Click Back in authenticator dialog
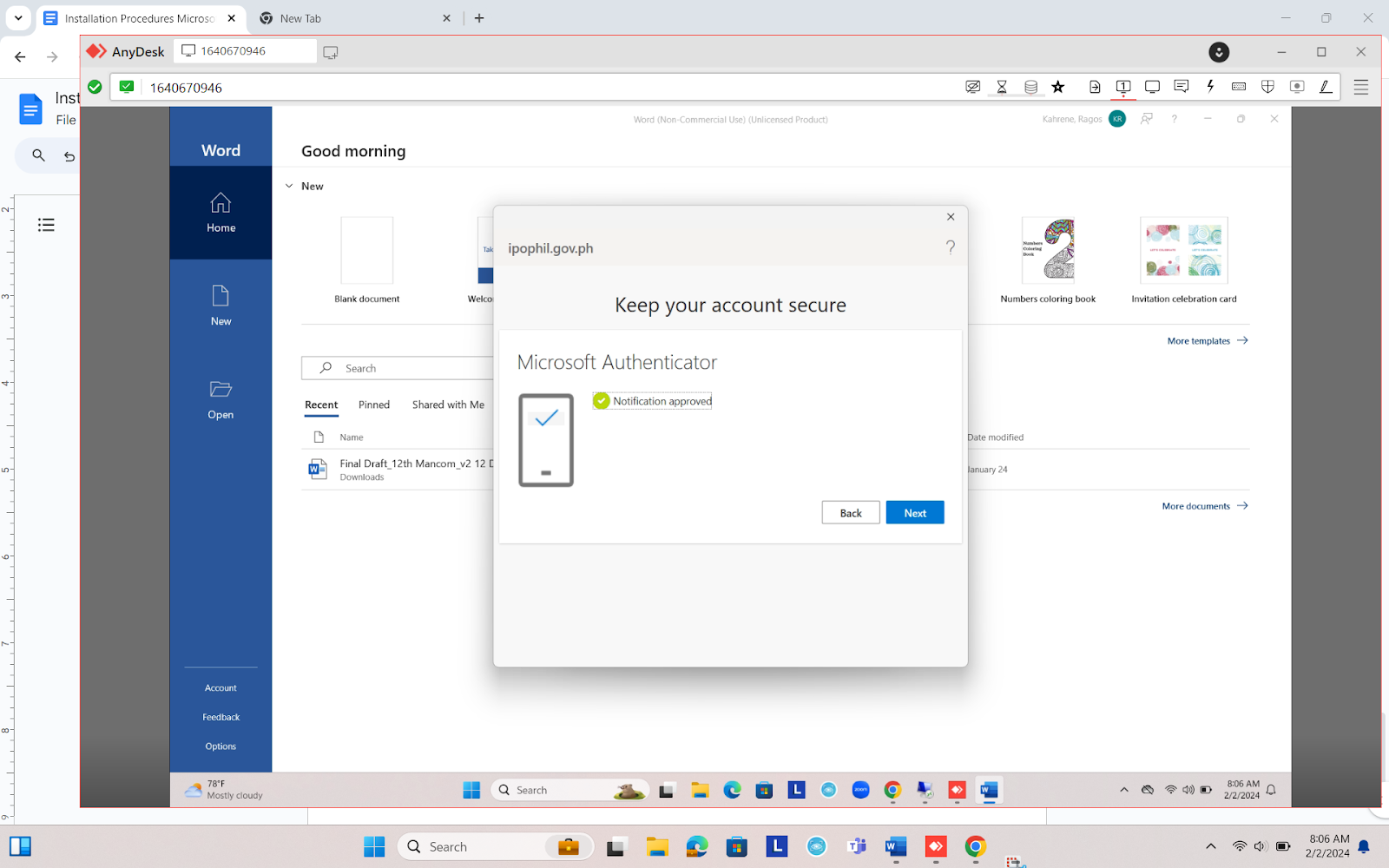The image size is (1389, 868). pyautogui.click(x=851, y=513)
